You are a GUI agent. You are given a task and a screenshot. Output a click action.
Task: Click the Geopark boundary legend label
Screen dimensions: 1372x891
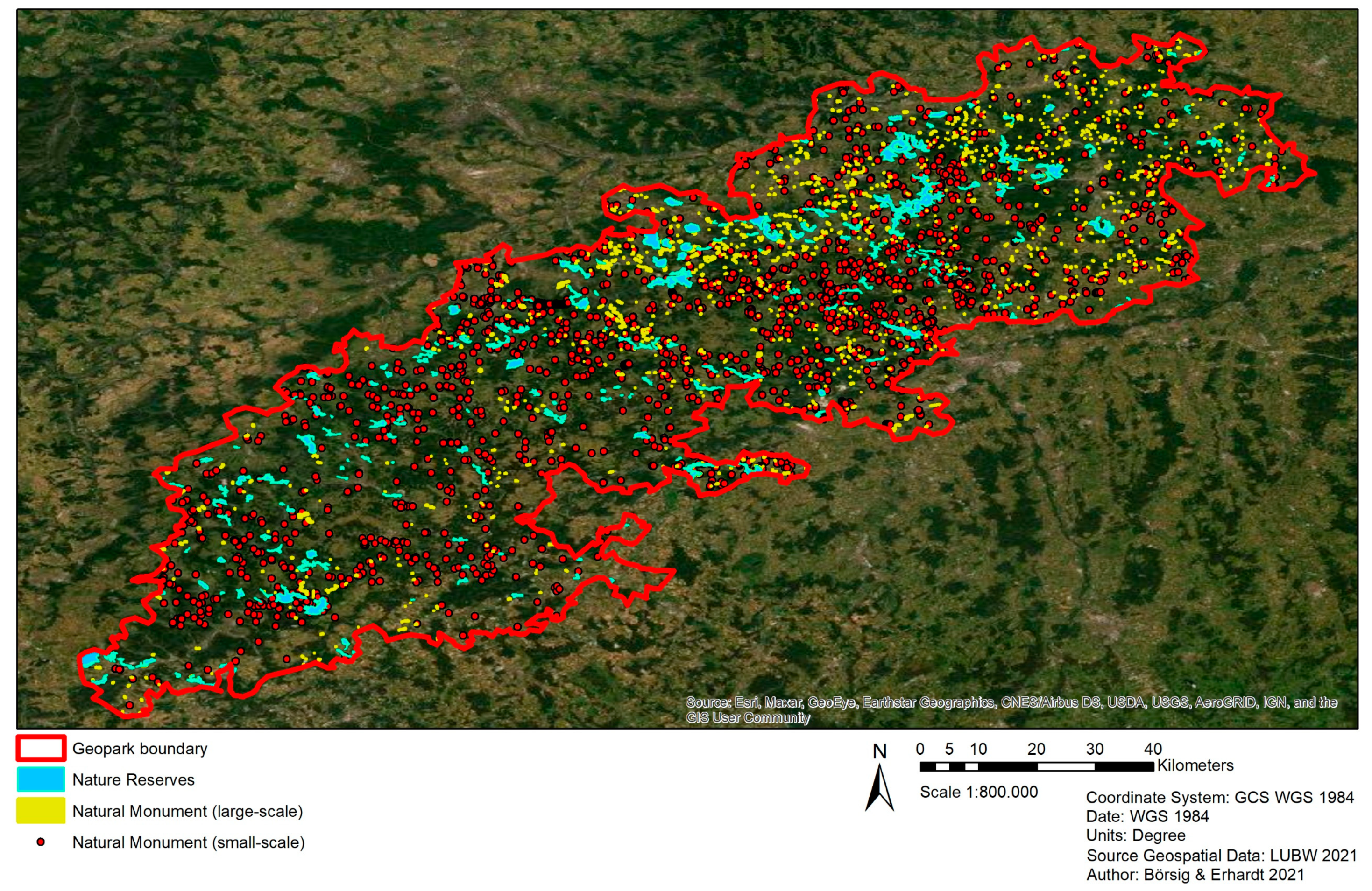pos(140,749)
